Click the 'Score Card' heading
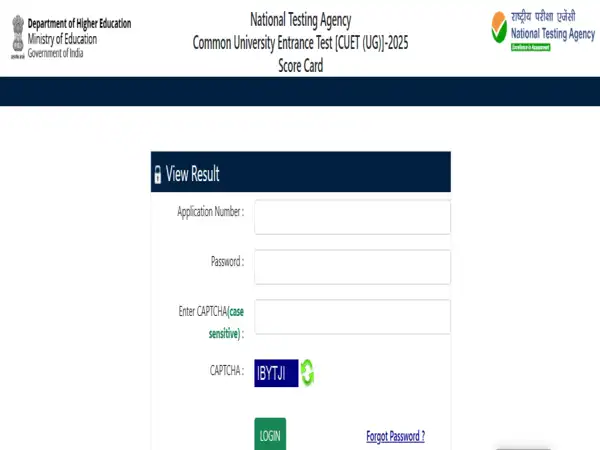This screenshot has height=450, width=600. point(300,66)
